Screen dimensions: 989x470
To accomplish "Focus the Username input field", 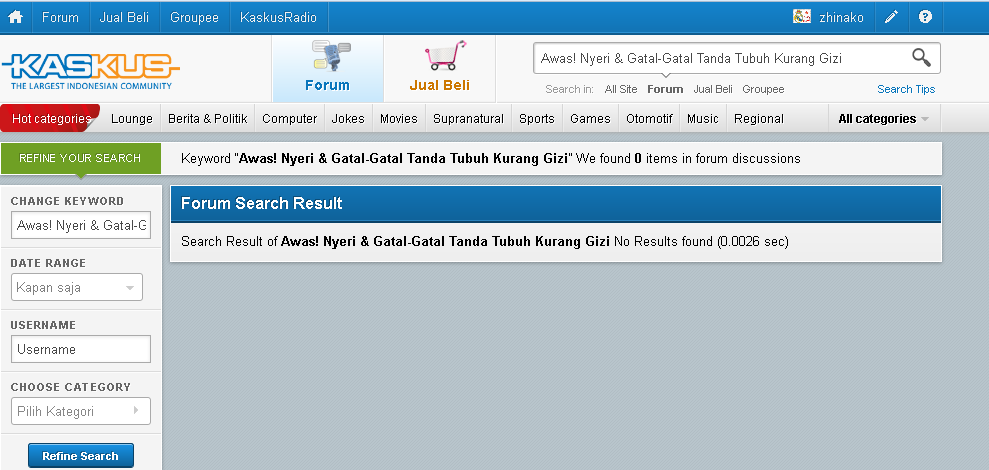I will (81, 349).
